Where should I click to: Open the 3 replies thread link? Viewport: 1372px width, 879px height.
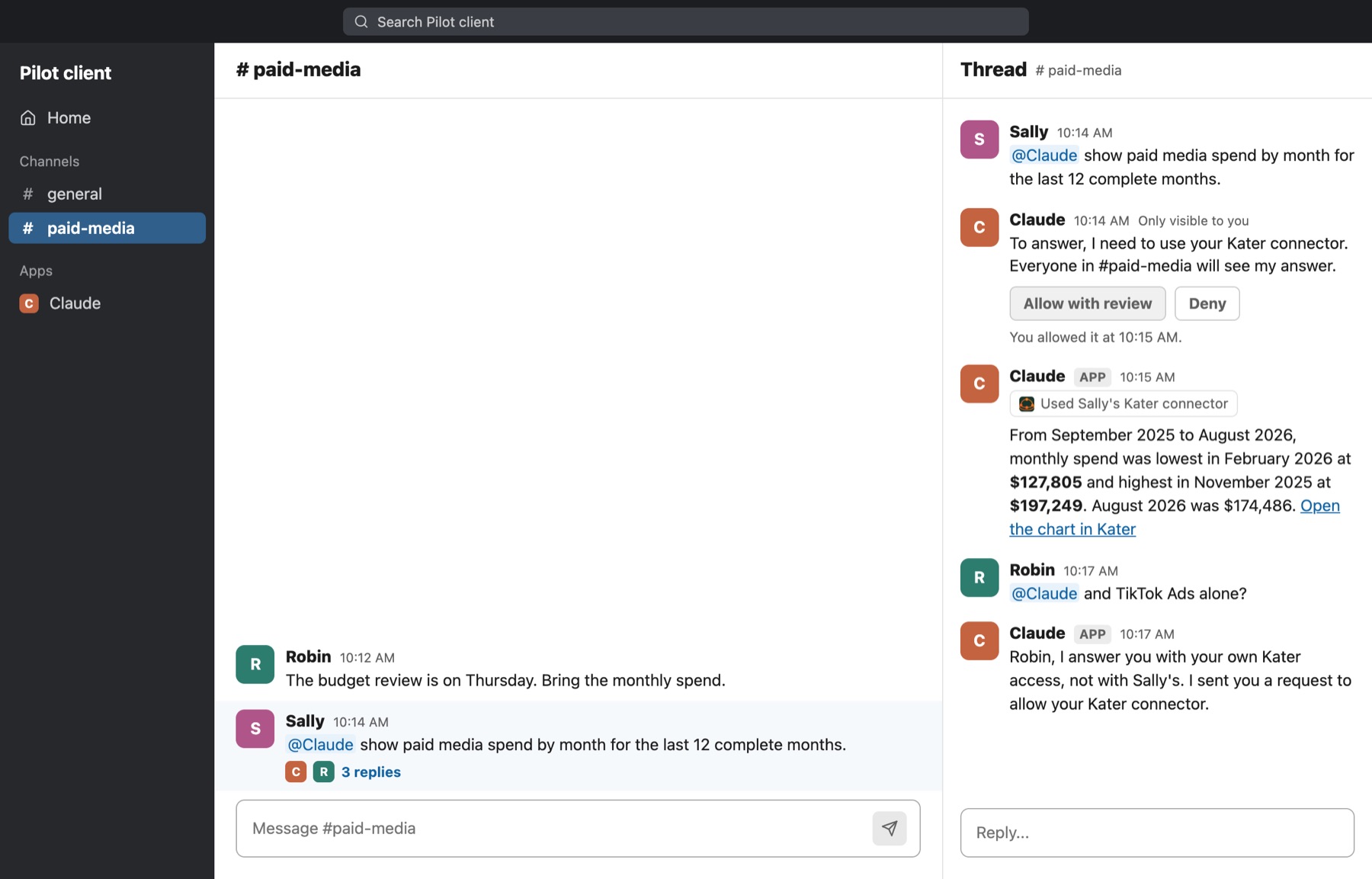coord(370,772)
